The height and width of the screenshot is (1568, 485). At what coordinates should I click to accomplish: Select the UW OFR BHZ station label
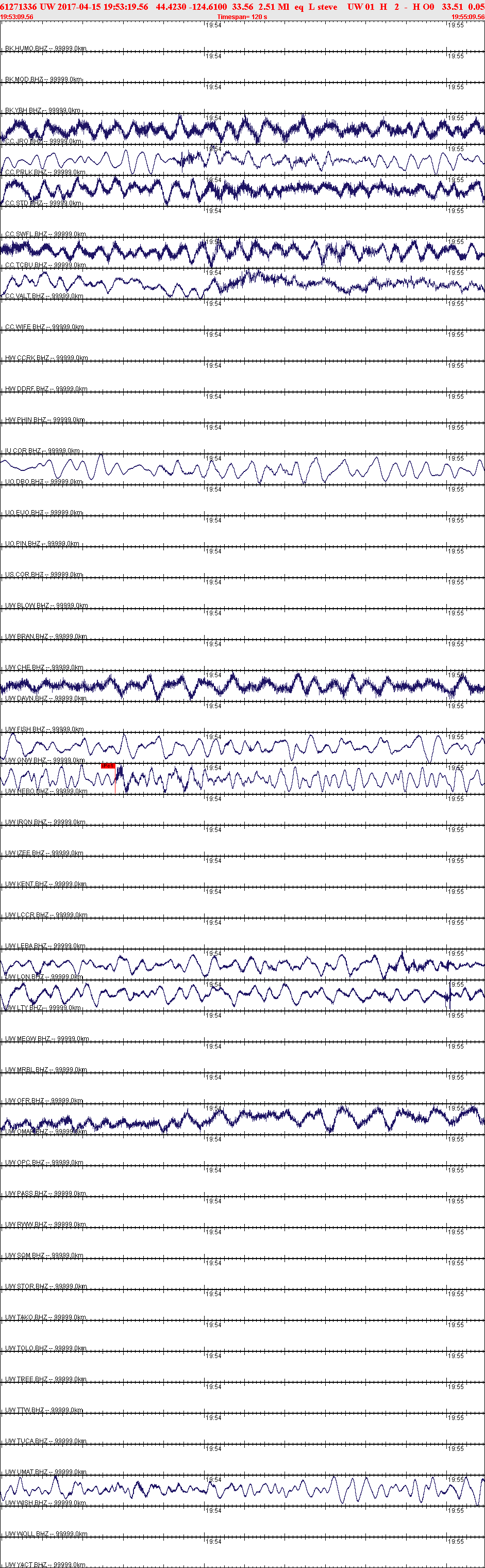(45, 1101)
